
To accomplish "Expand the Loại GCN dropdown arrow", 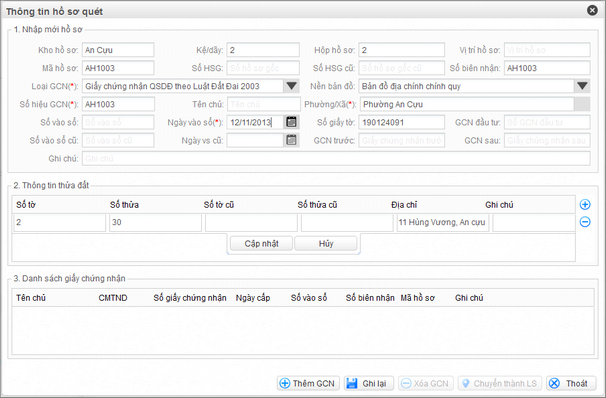I will pyautogui.click(x=291, y=86).
